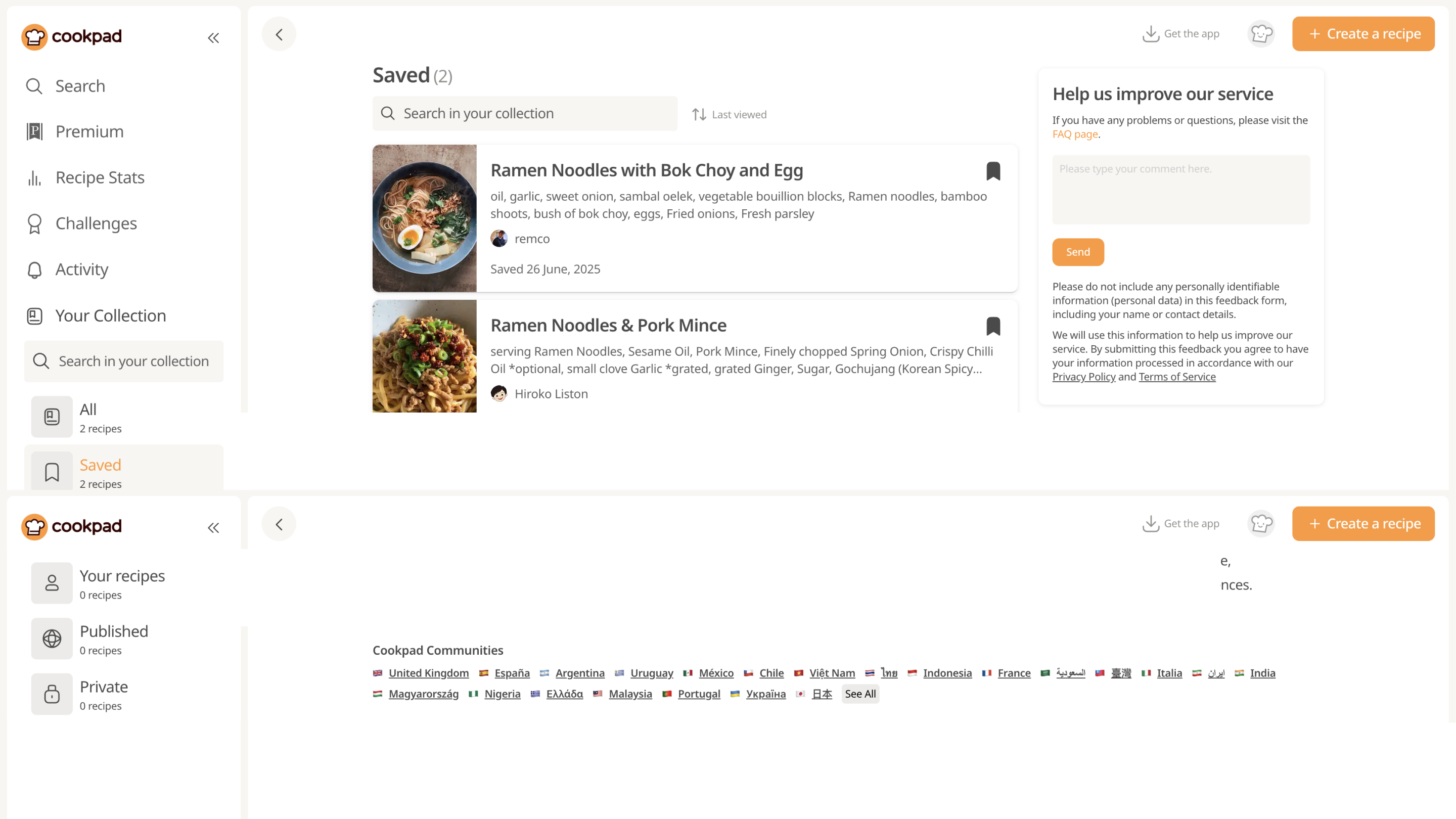Open the Recipe Stats page
This screenshot has width=1456, height=819.
[x=100, y=177]
